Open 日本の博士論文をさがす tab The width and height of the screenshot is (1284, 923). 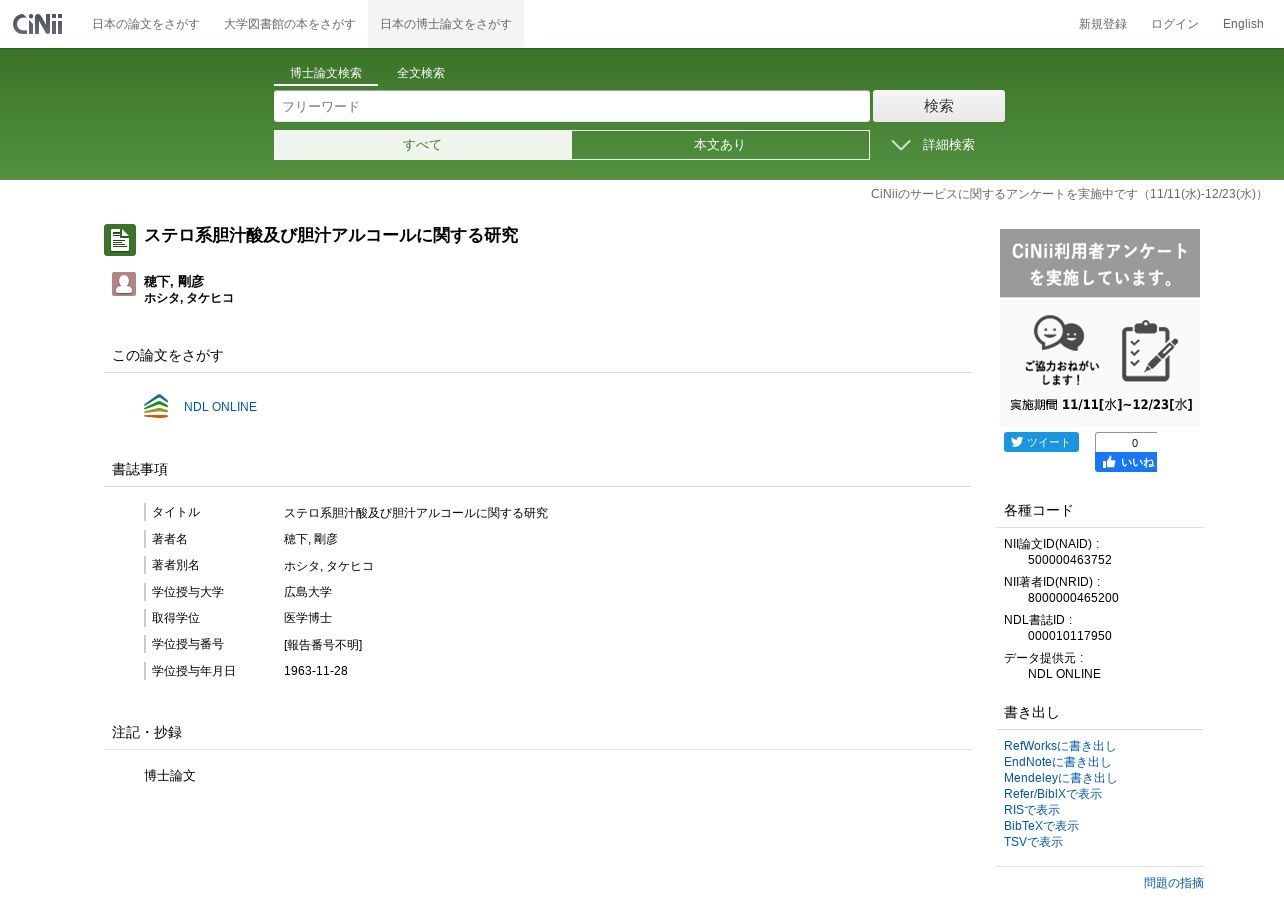[446, 24]
